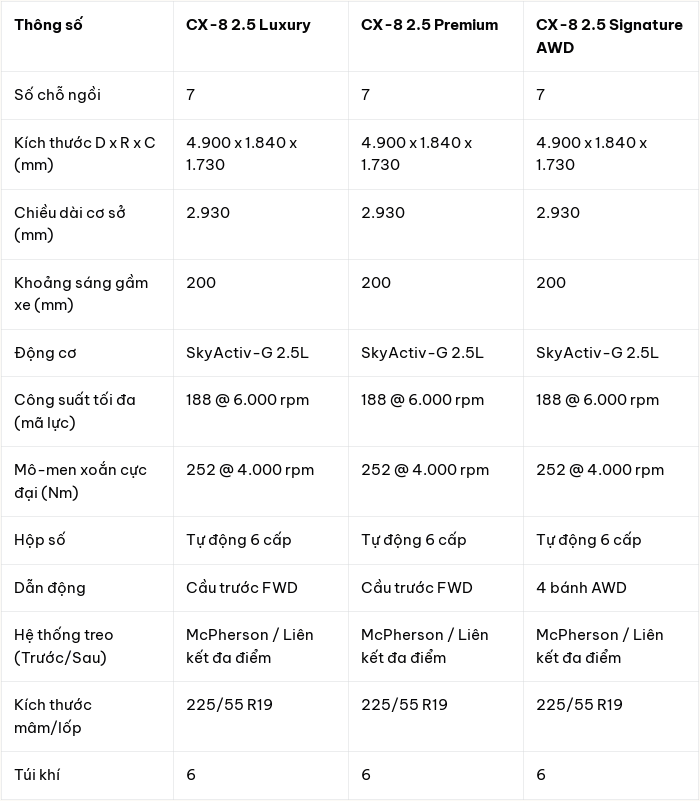Click the 'Túi khí' row label
Image resolution: width=700 pixels, height=801 pixels.
(x=37, y=775)
